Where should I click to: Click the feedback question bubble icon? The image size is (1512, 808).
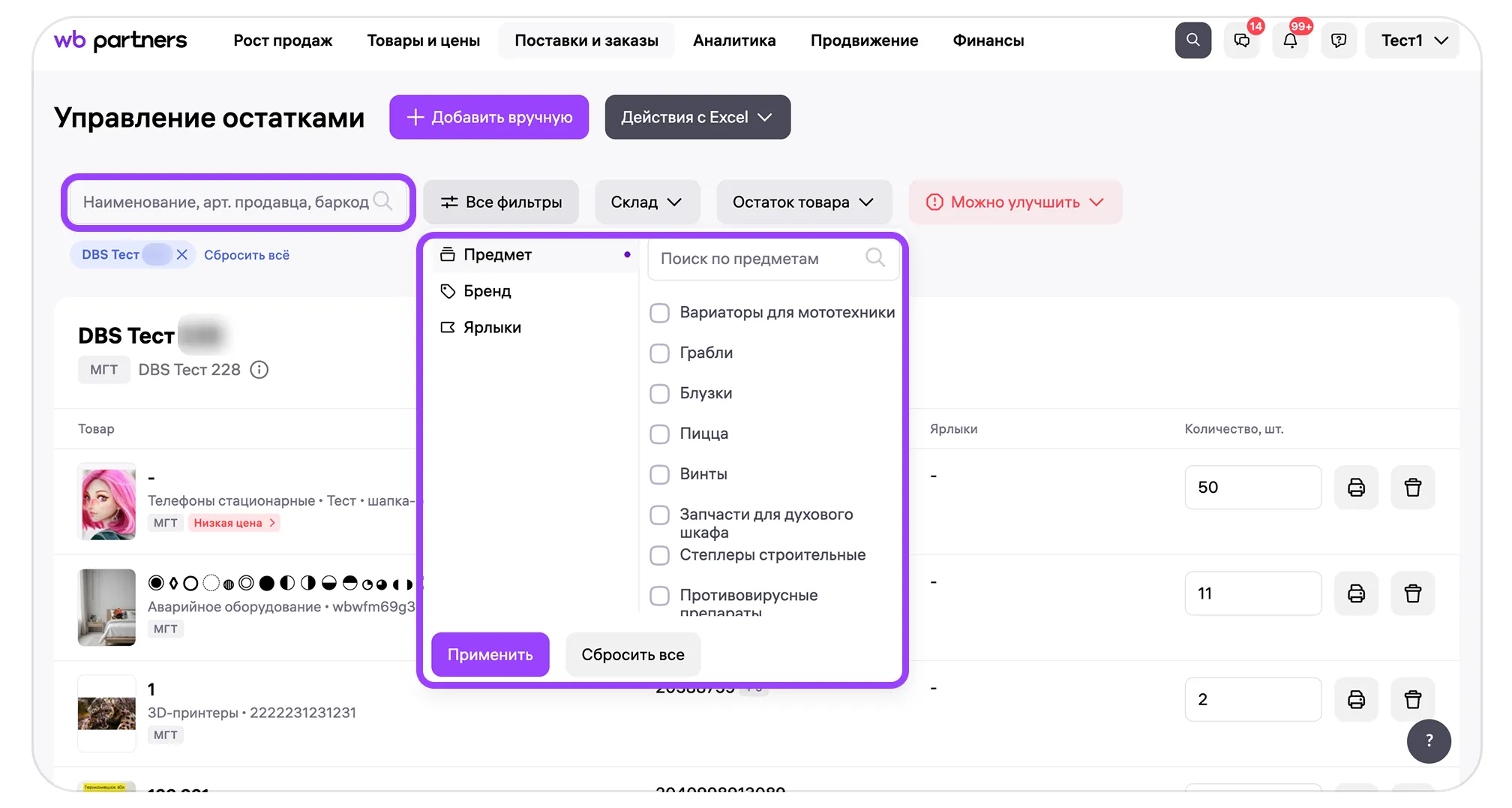pyautogui.click(x=1339, y=41)
